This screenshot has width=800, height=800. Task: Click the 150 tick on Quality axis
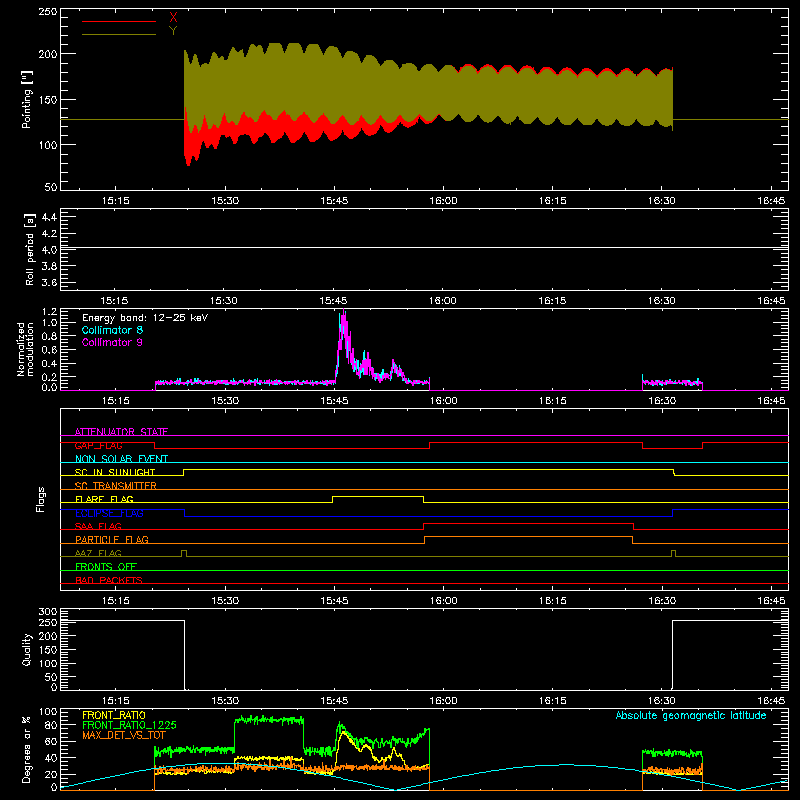click(x=48, y=650)
